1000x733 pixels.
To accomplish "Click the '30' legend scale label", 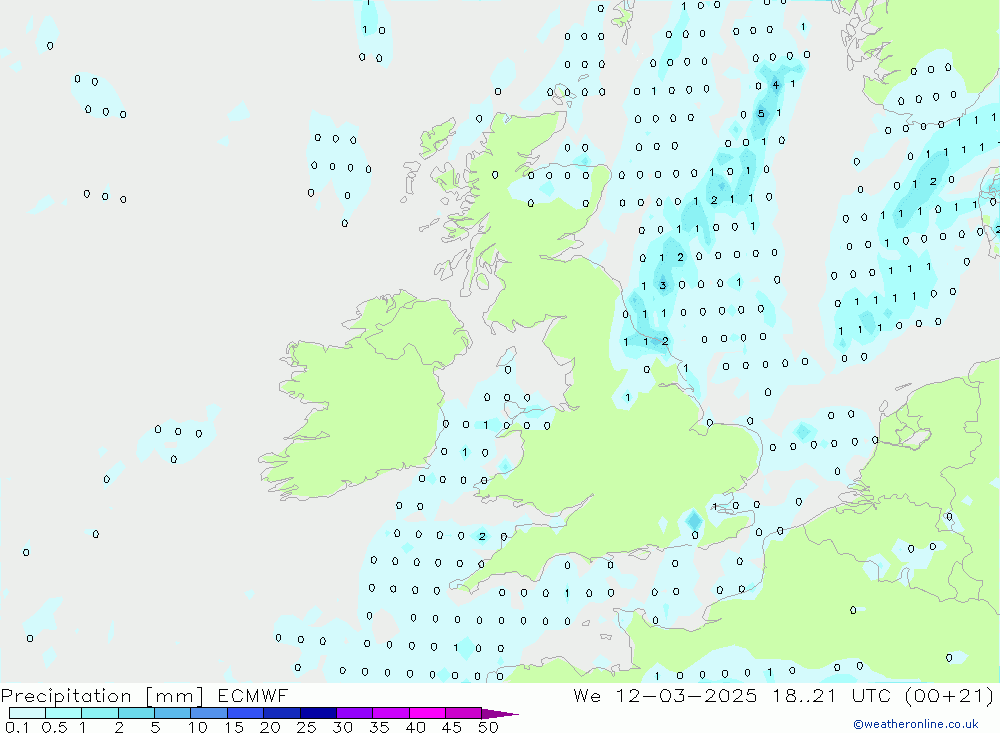I will [343, 727].
